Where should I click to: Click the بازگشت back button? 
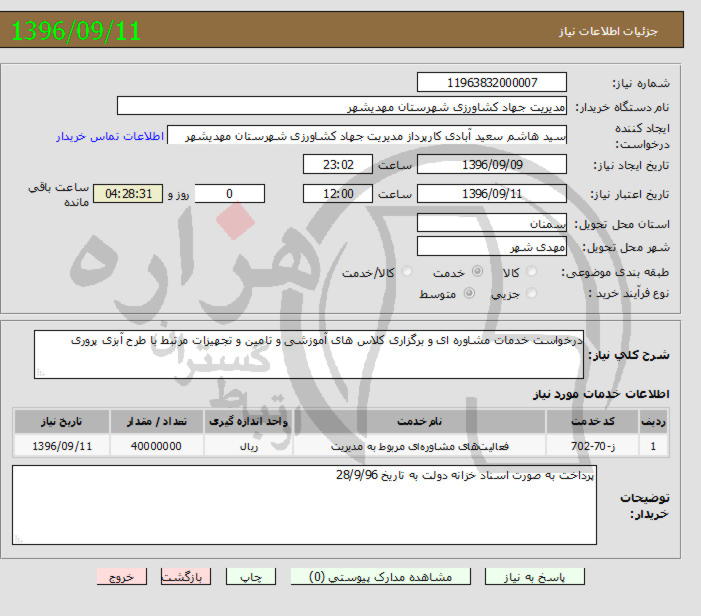pyautogui.click(x=186, y=577)
